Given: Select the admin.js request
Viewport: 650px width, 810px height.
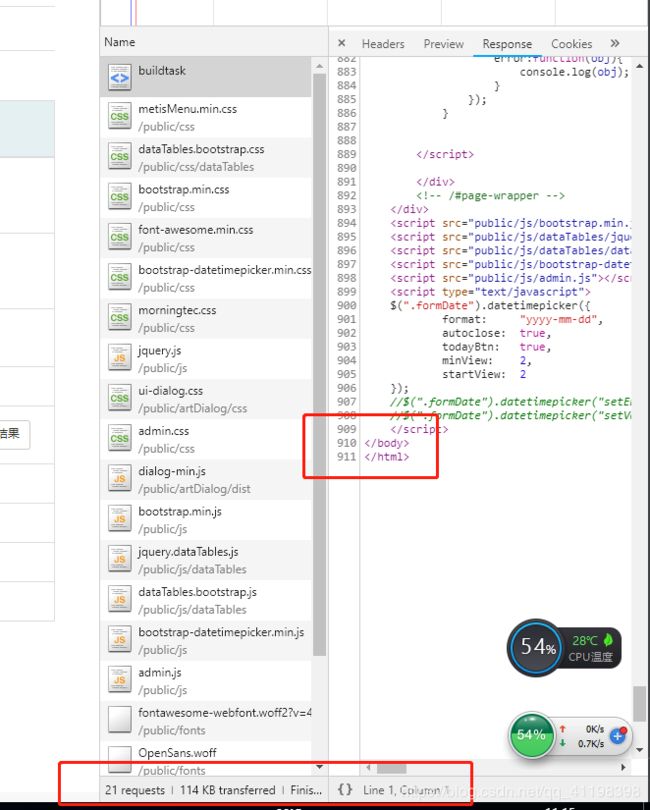Looking at the screenshot, I should tap(206, 681).
